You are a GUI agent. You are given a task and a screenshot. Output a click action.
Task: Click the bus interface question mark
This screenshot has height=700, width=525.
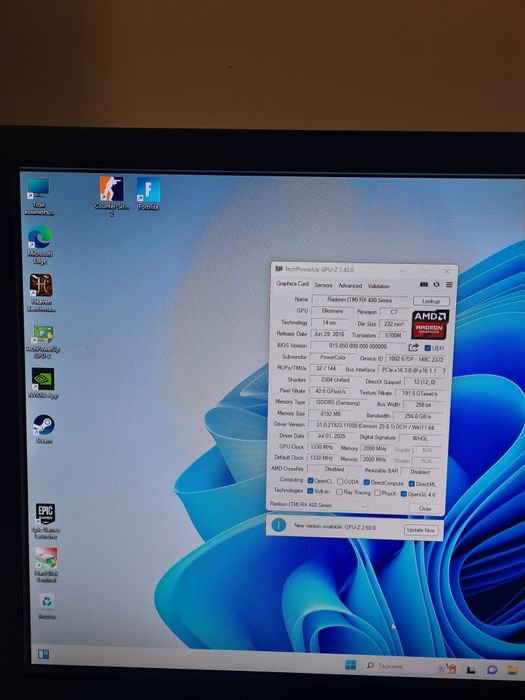(444, 371)
